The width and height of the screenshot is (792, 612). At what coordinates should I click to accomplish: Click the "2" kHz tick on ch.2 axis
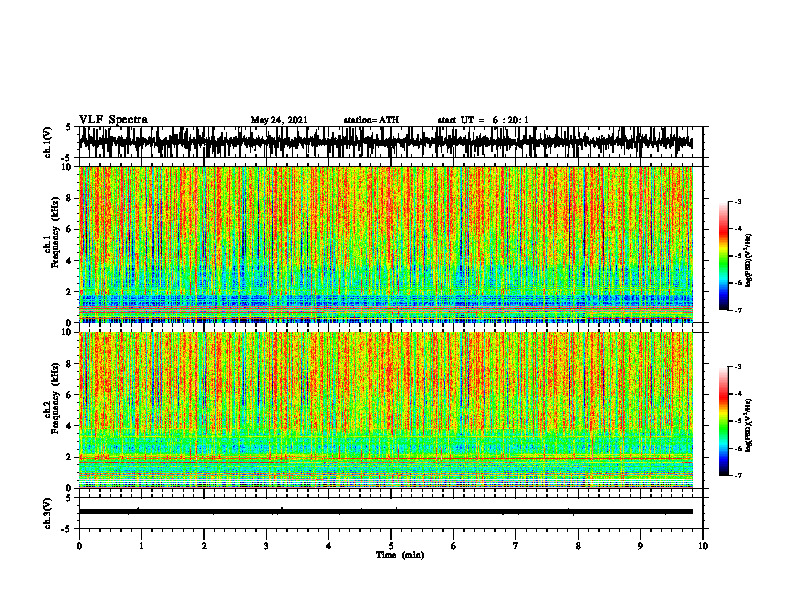pyautogui.click(x=70, y=457)
